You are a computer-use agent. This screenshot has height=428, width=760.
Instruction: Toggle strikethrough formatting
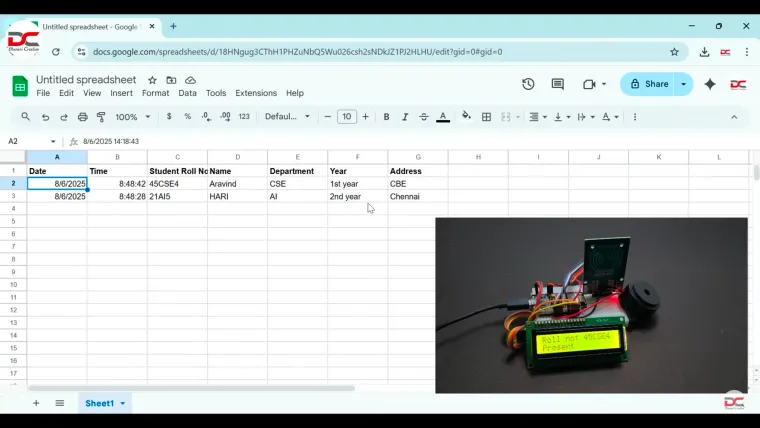424,117
